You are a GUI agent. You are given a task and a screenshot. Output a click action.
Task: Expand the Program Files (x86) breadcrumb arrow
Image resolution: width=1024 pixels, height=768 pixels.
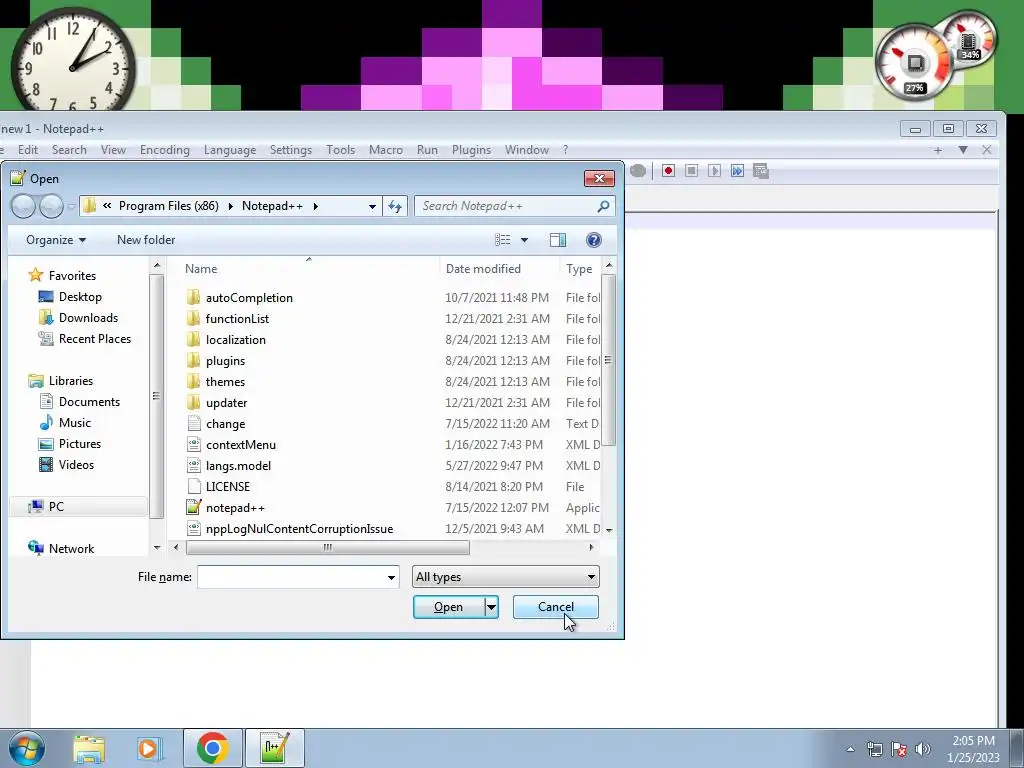coord(231,206)
